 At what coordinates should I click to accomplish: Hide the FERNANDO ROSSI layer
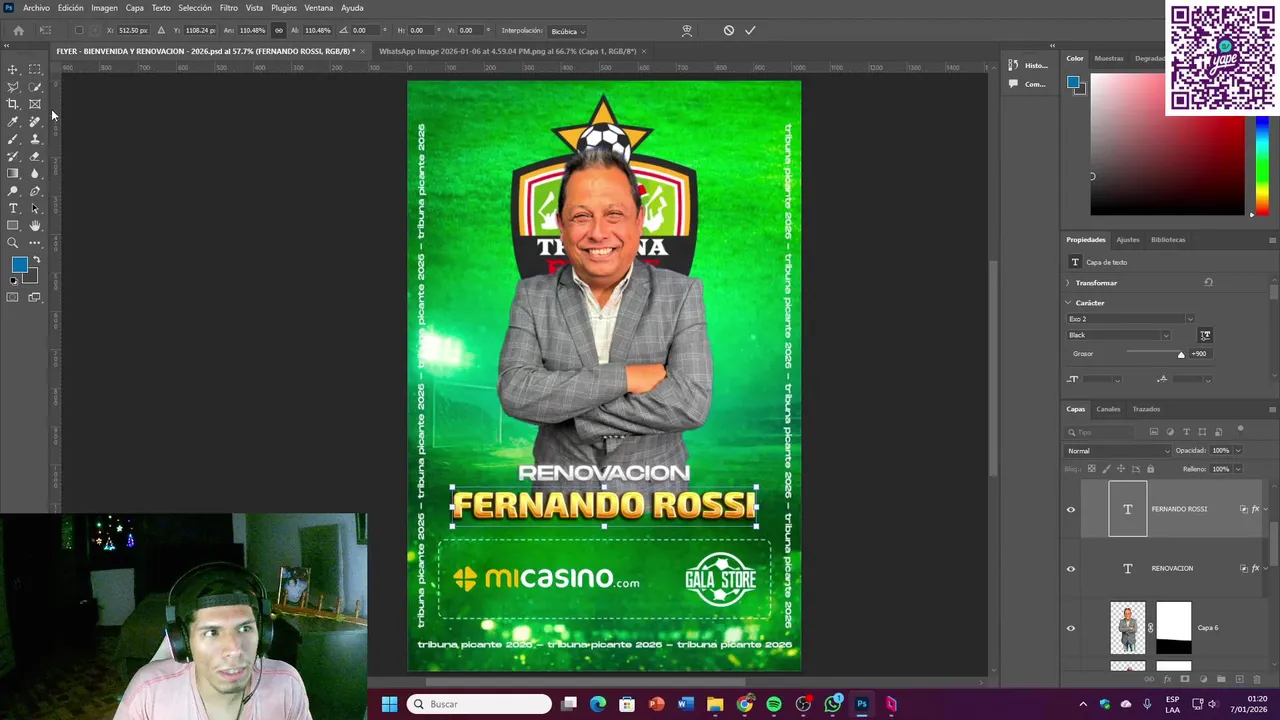(1071, 509)
